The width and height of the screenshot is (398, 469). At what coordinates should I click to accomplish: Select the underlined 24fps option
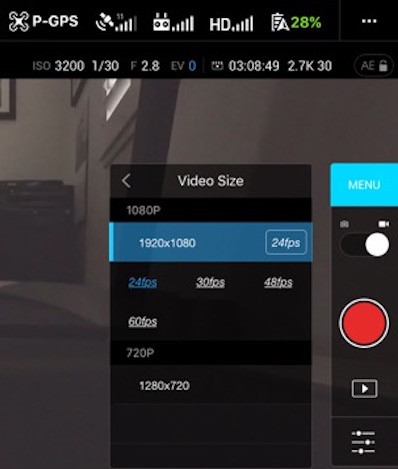[x=143, y=282]
